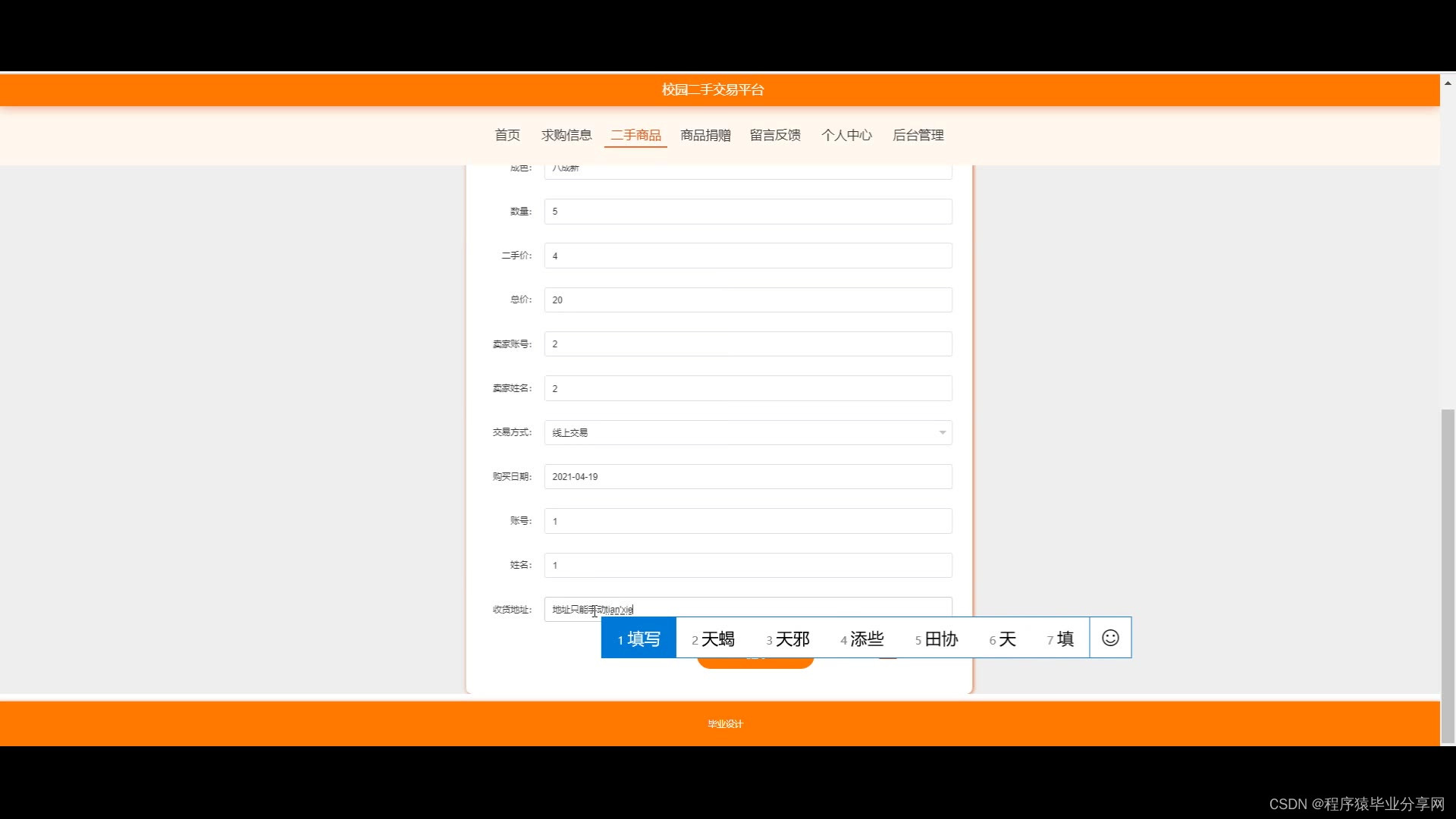
Task: Go to 求购信息 menu
Action: [566, 135]
